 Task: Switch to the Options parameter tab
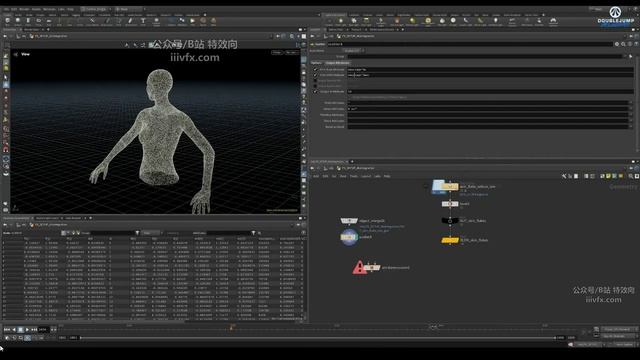(316, 63)
